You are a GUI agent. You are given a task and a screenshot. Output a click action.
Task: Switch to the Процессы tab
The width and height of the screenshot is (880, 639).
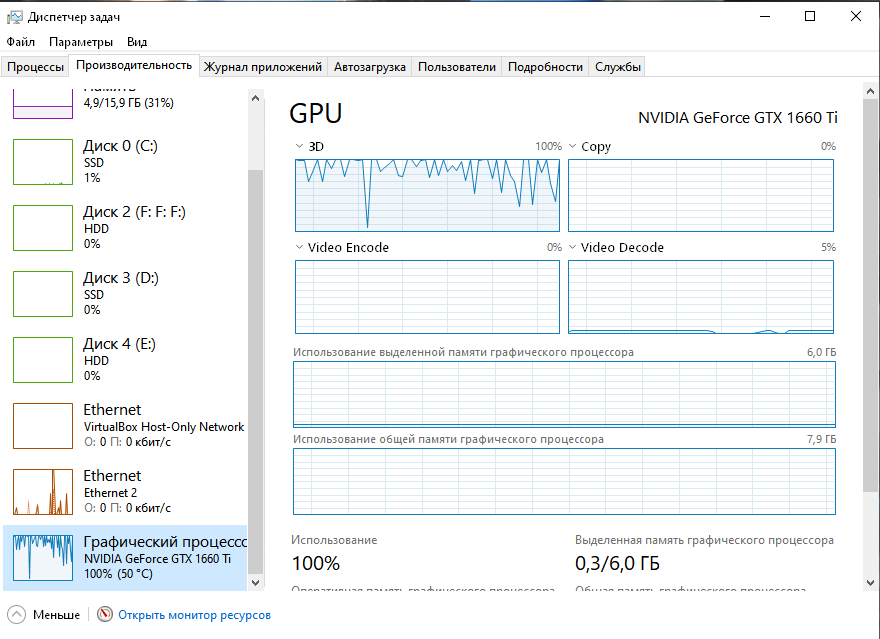(35, 67)
